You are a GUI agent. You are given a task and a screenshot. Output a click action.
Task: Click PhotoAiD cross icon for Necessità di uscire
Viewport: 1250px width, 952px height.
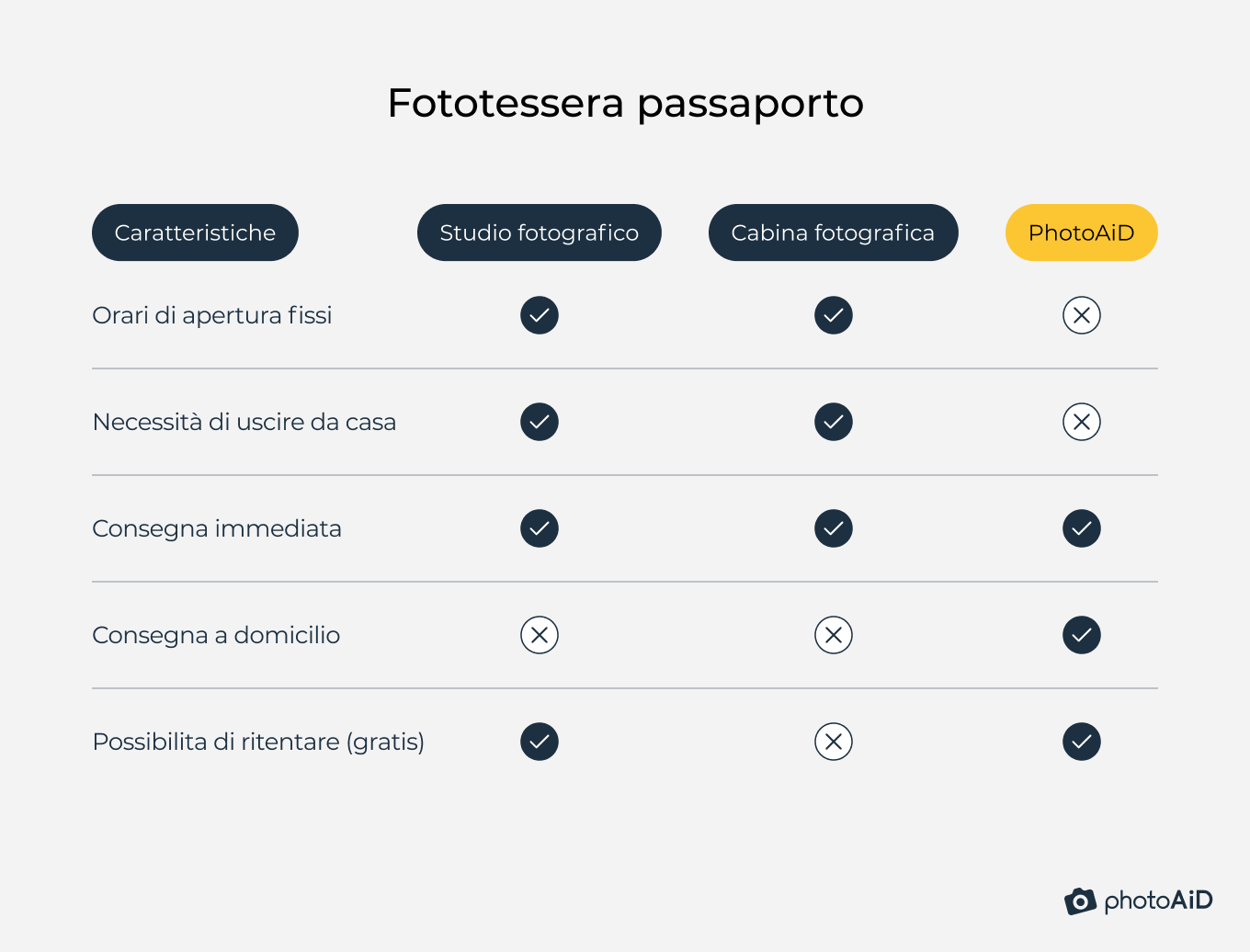coord(1082,422)
